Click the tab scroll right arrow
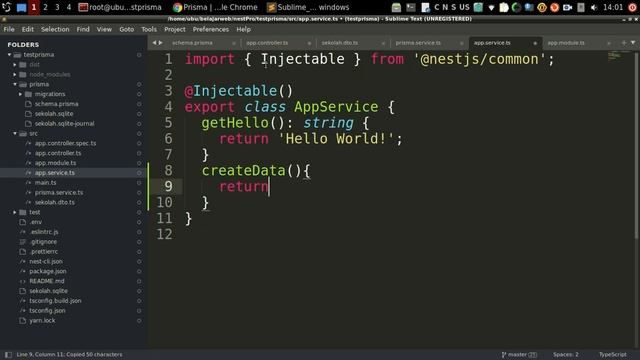 coord(160,43)
